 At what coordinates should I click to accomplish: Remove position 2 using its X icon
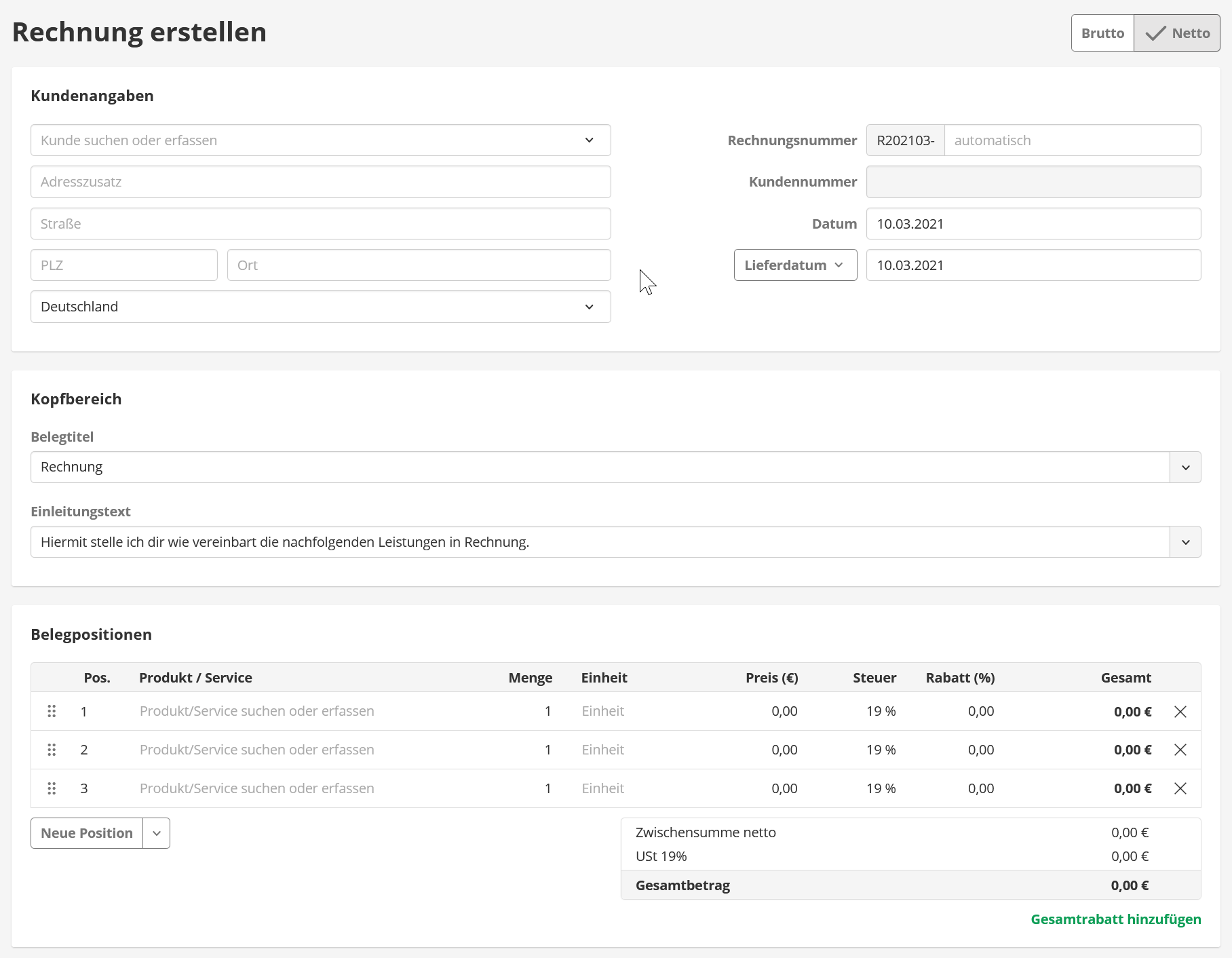coord(1180,750)
